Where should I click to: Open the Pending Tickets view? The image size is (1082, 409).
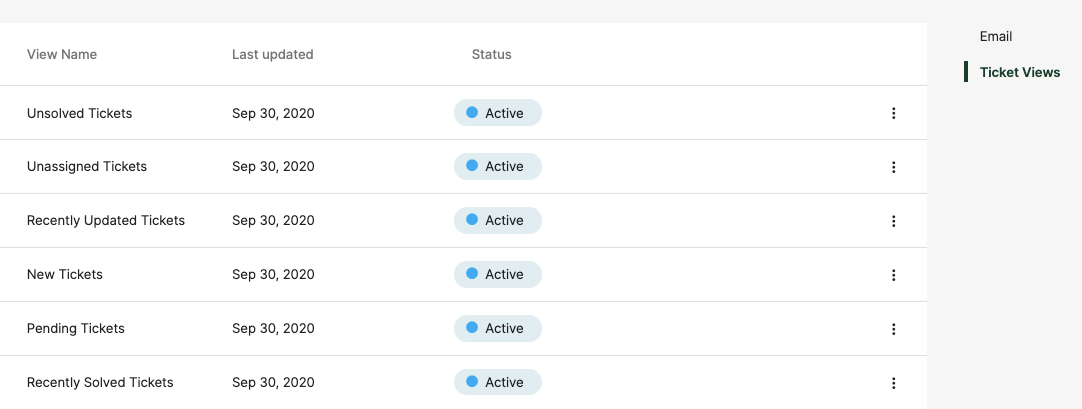(76, 328)
